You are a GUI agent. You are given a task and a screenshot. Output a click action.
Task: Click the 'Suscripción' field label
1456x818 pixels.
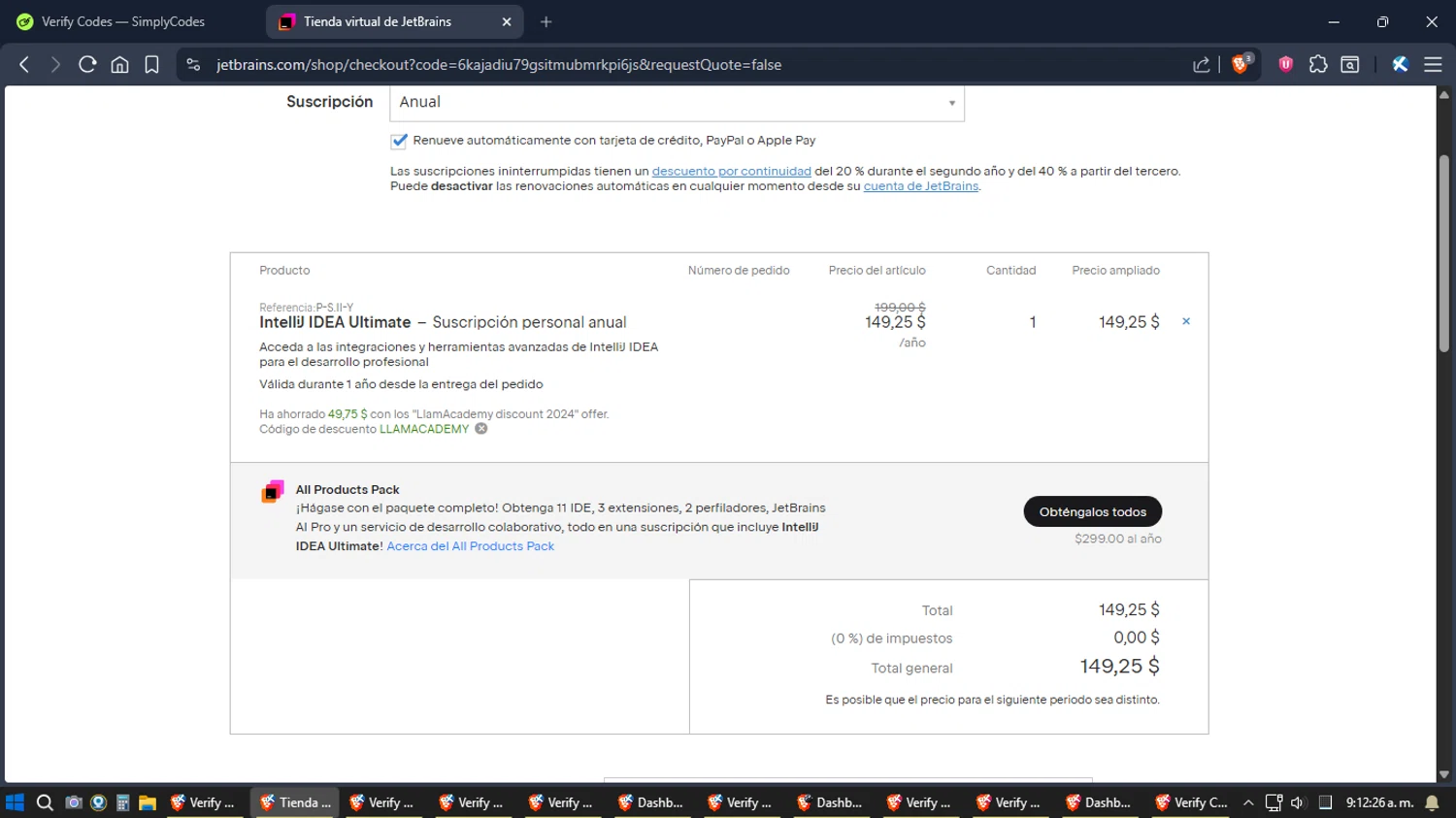coord(329,102)
